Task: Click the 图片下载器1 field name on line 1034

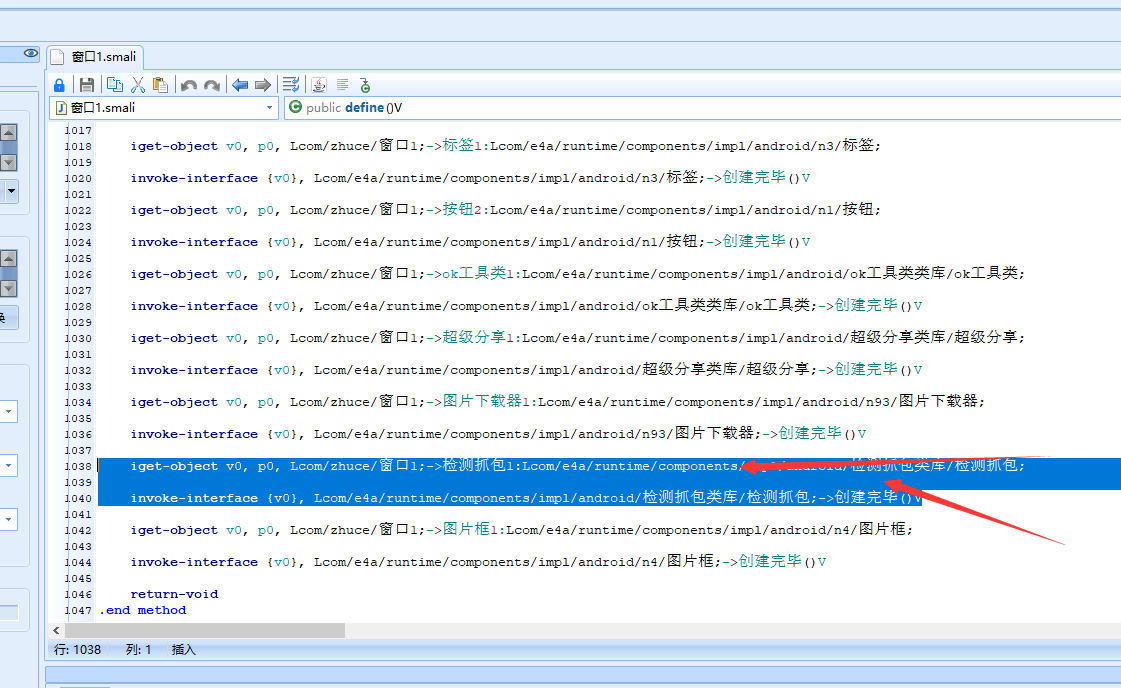Action: pos(486,401)
